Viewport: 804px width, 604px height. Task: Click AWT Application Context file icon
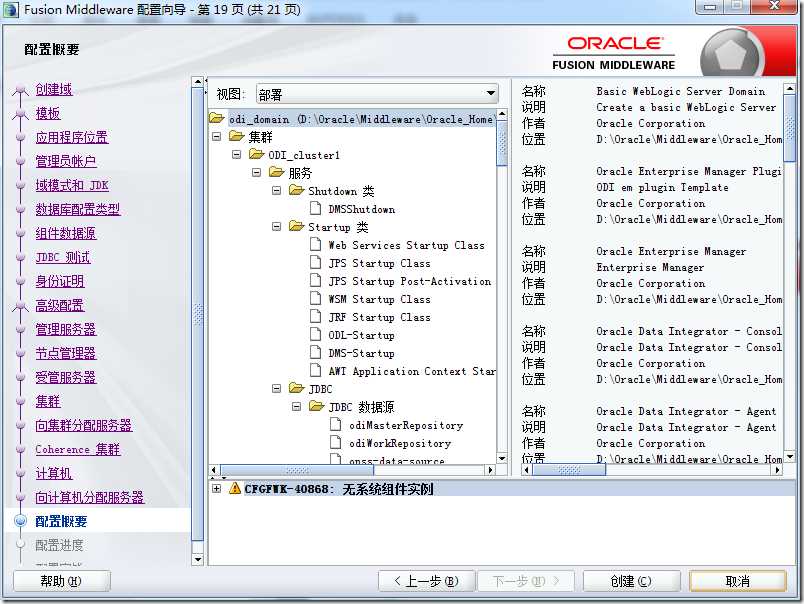pyautogui.click(x=316, y=370)
